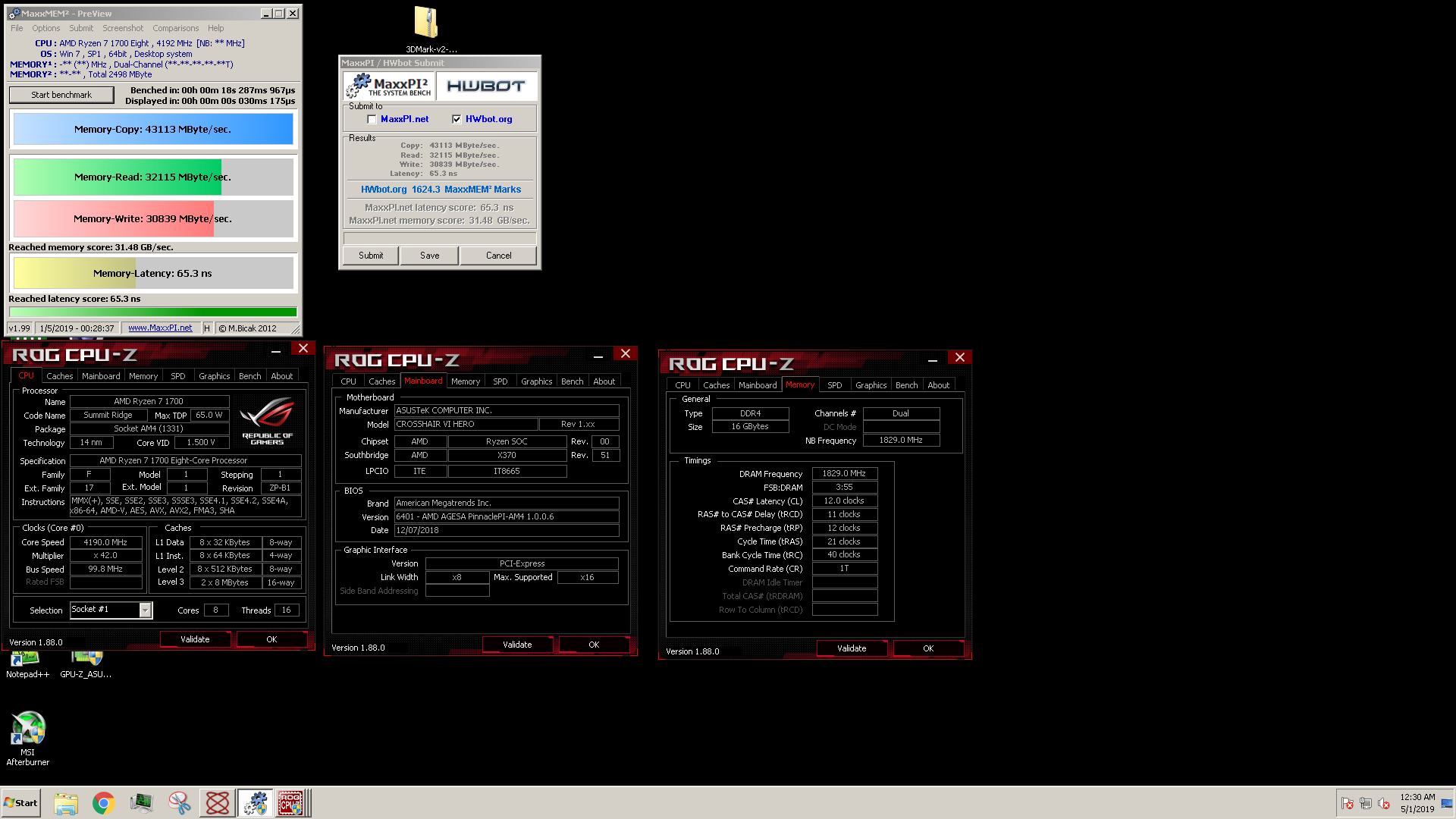
Task: Click Validate in the Memory window
Action: point(852,648)
